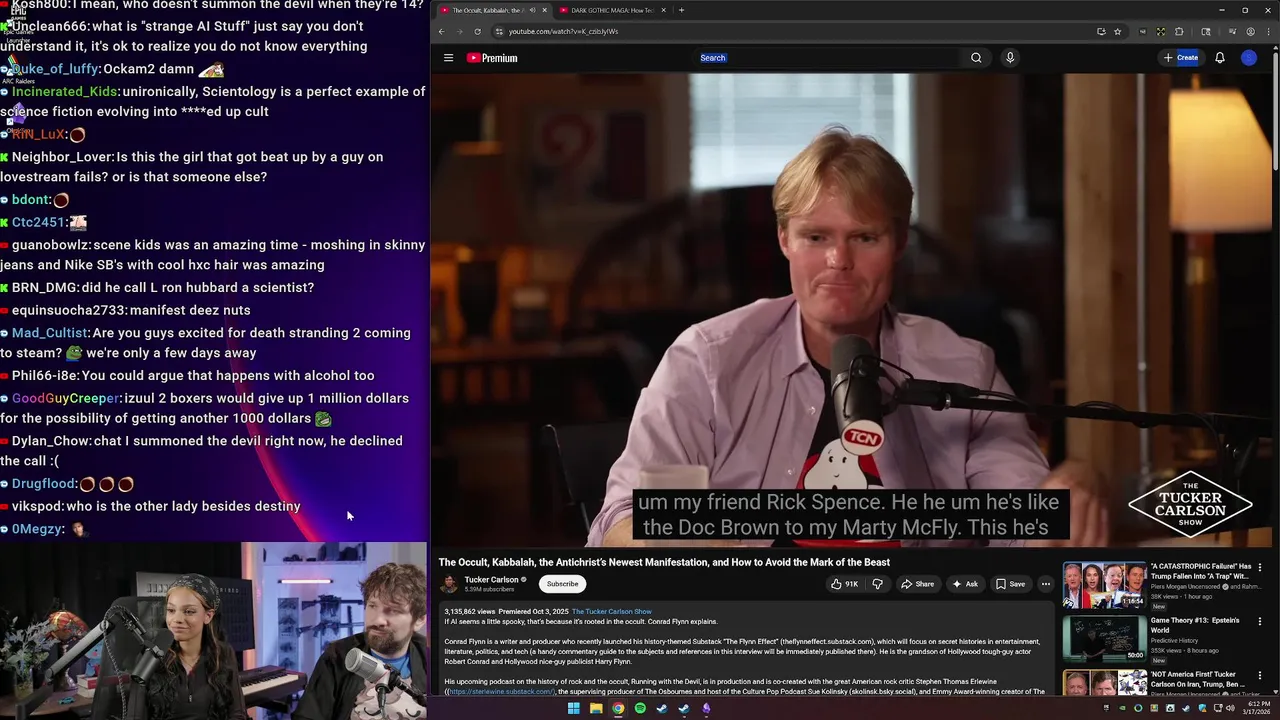Screen dimensions: 1280x720
Task: Click the youtube.com address bar
Action: coord(790,31)
